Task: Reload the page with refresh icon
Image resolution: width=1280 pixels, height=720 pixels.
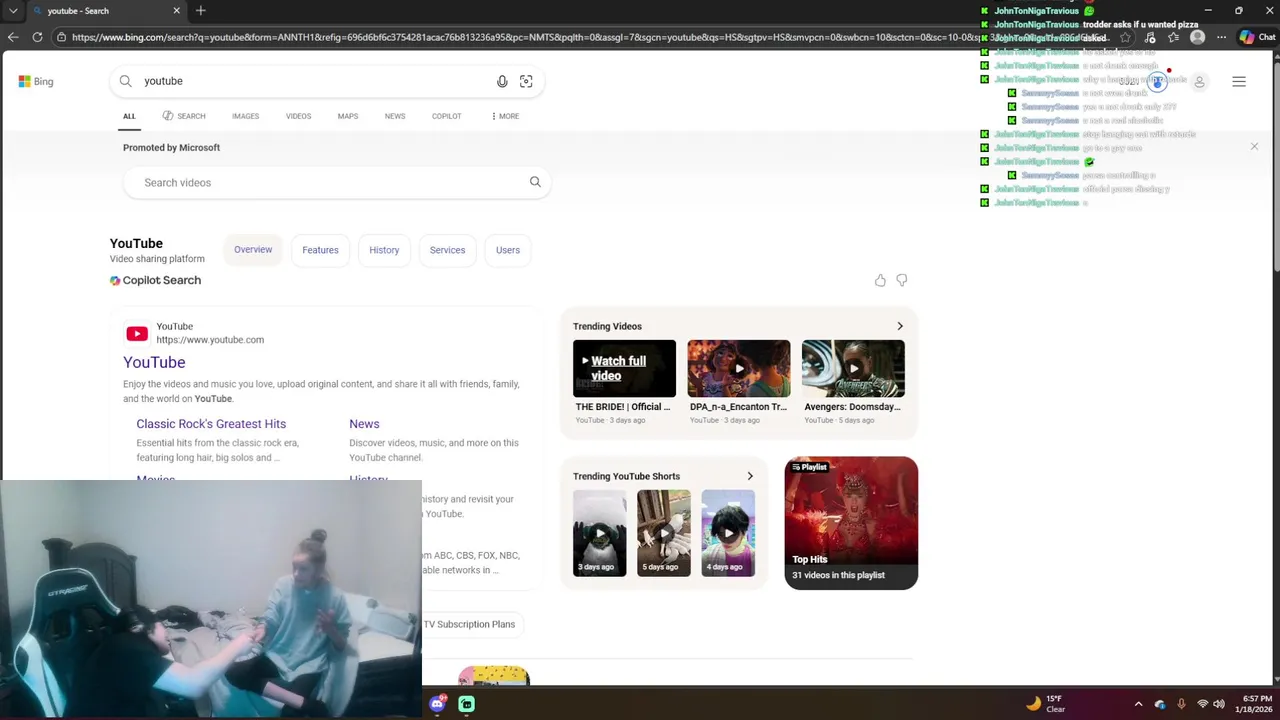Action: pos(37,37)
